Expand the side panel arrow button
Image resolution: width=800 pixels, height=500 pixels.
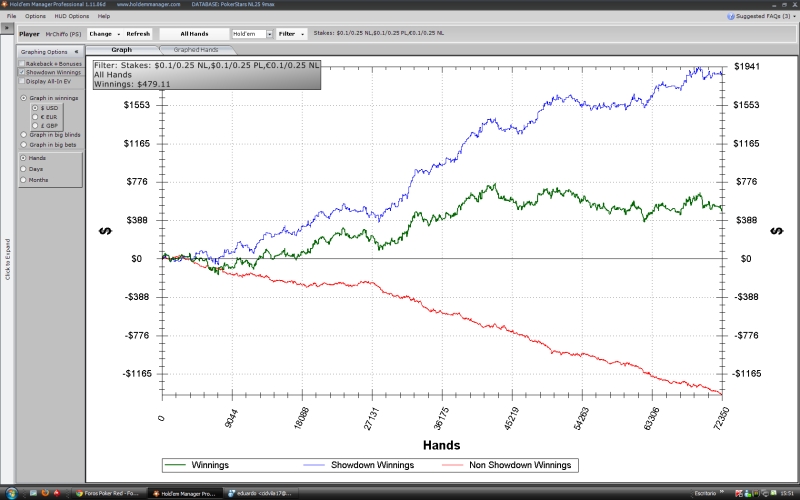7,28
